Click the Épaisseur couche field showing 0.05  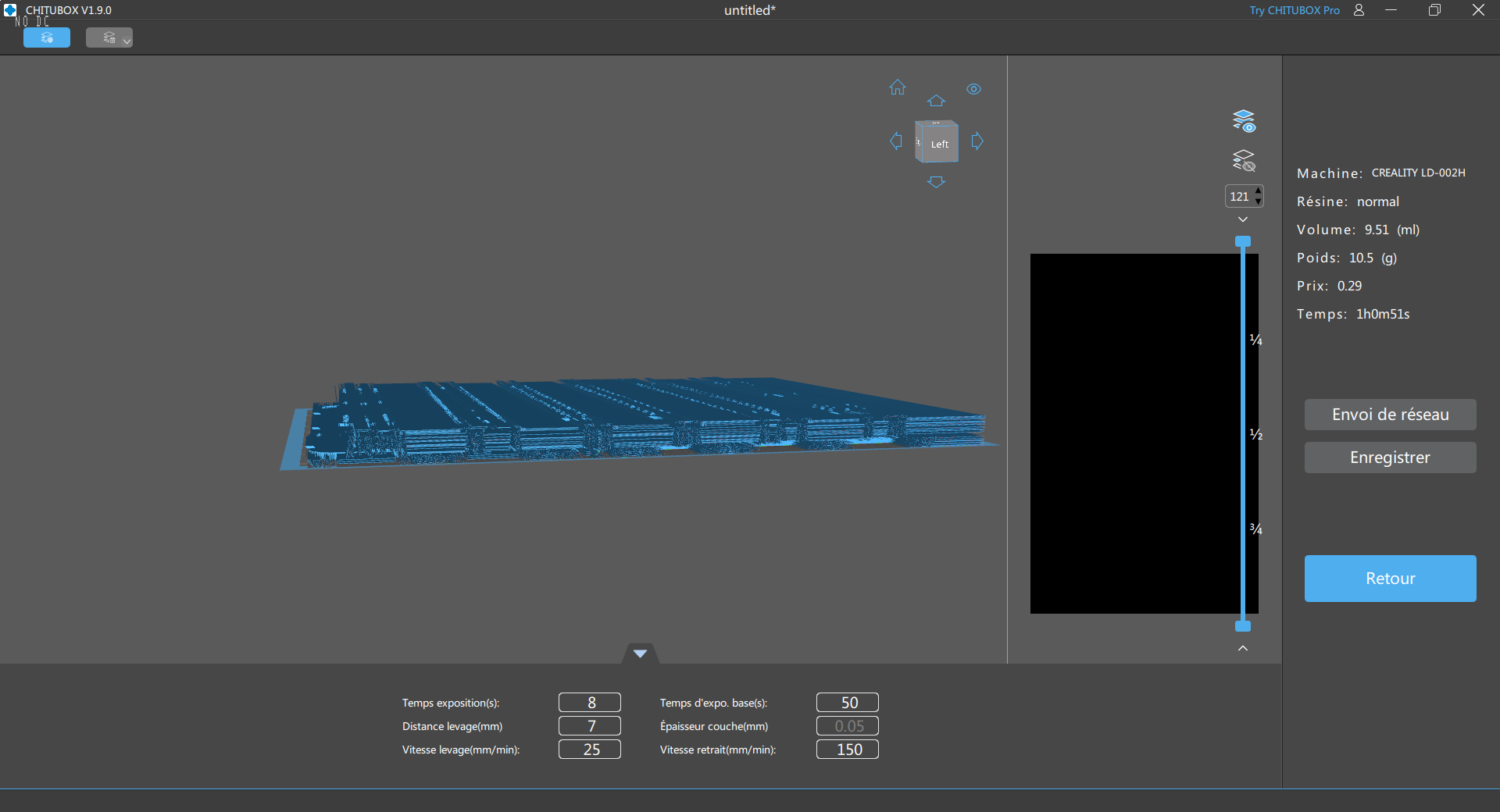(848, 726)
